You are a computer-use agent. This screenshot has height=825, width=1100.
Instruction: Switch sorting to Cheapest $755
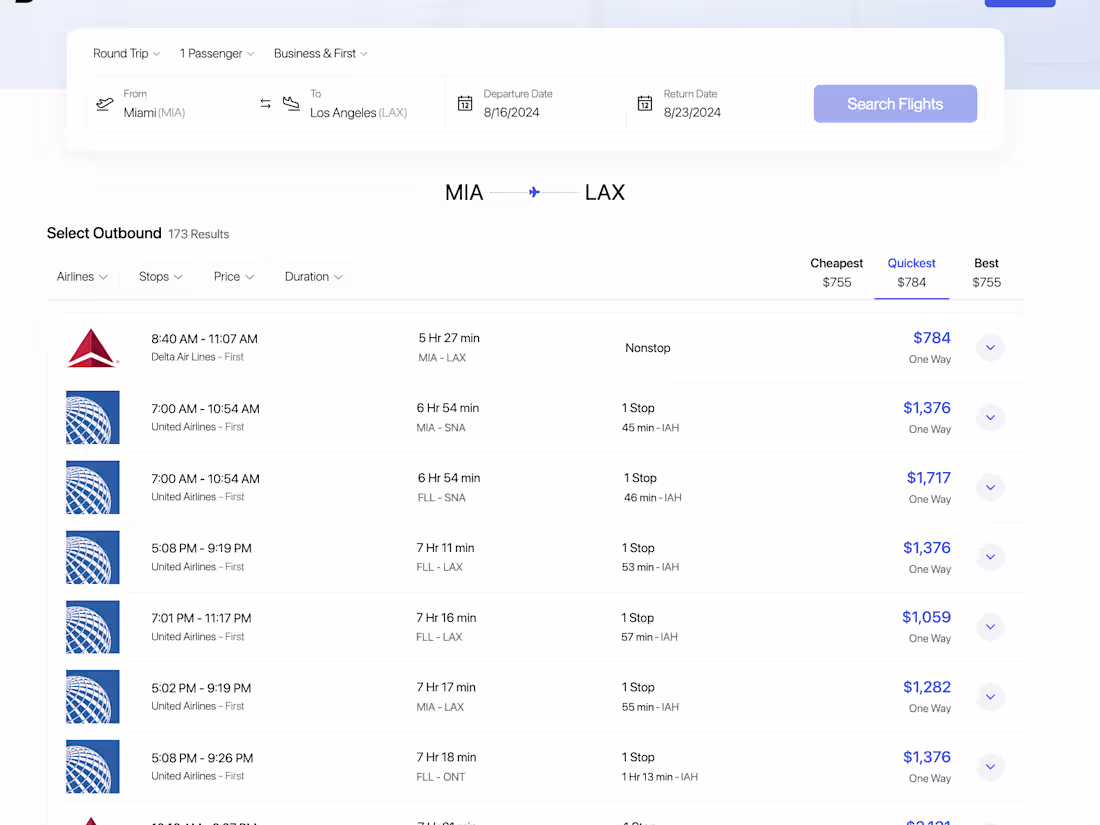(836, 272)
